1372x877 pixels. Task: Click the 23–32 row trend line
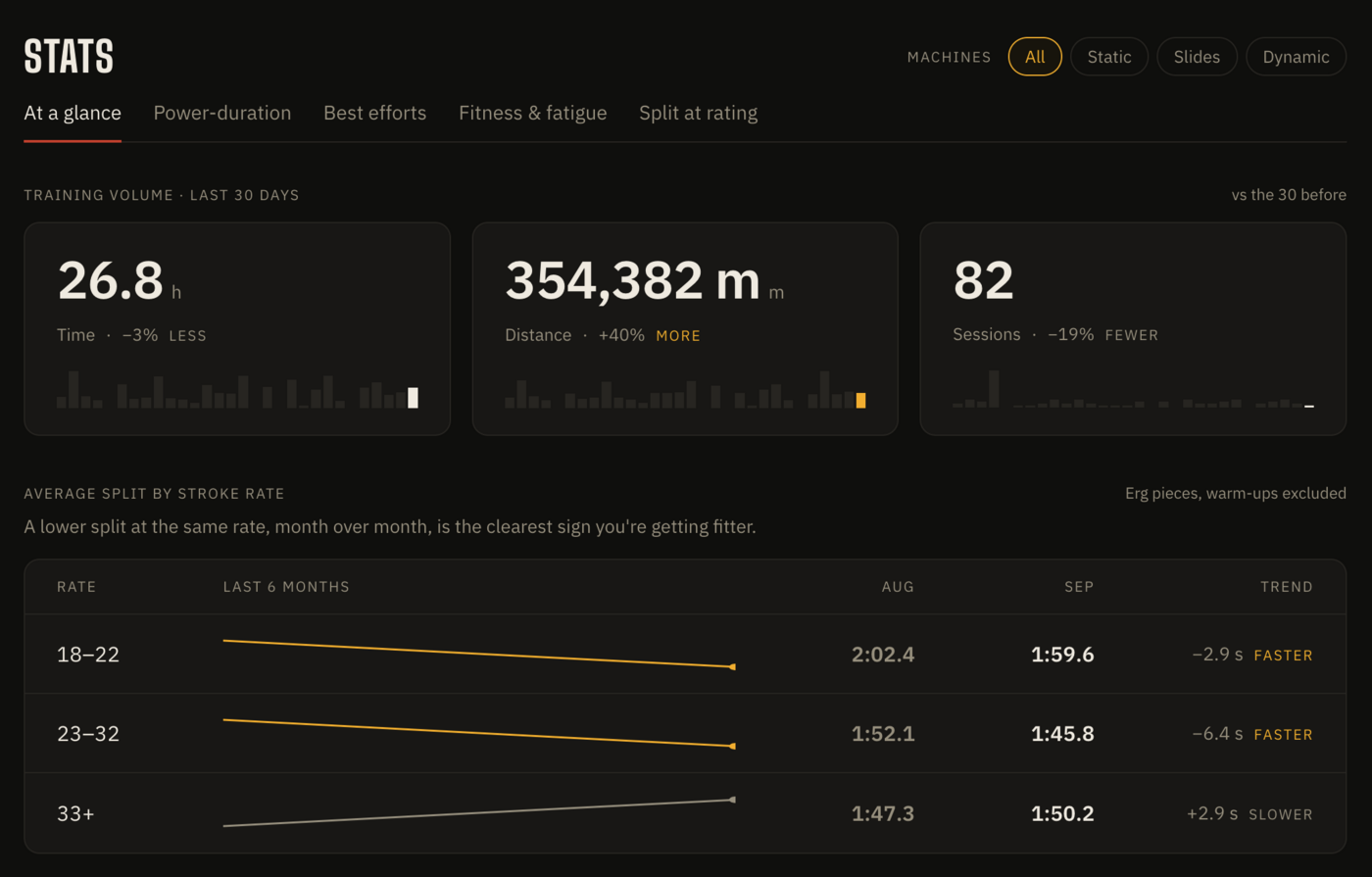tap(479, 733)
